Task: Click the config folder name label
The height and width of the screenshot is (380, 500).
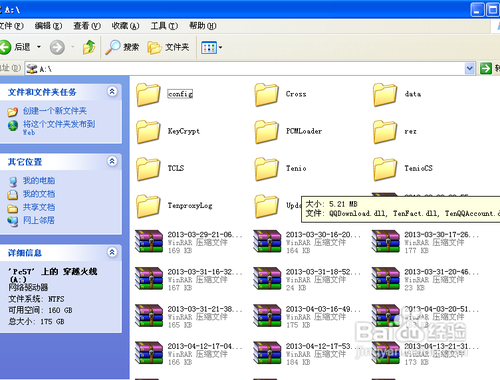Action: click(180, 94)
